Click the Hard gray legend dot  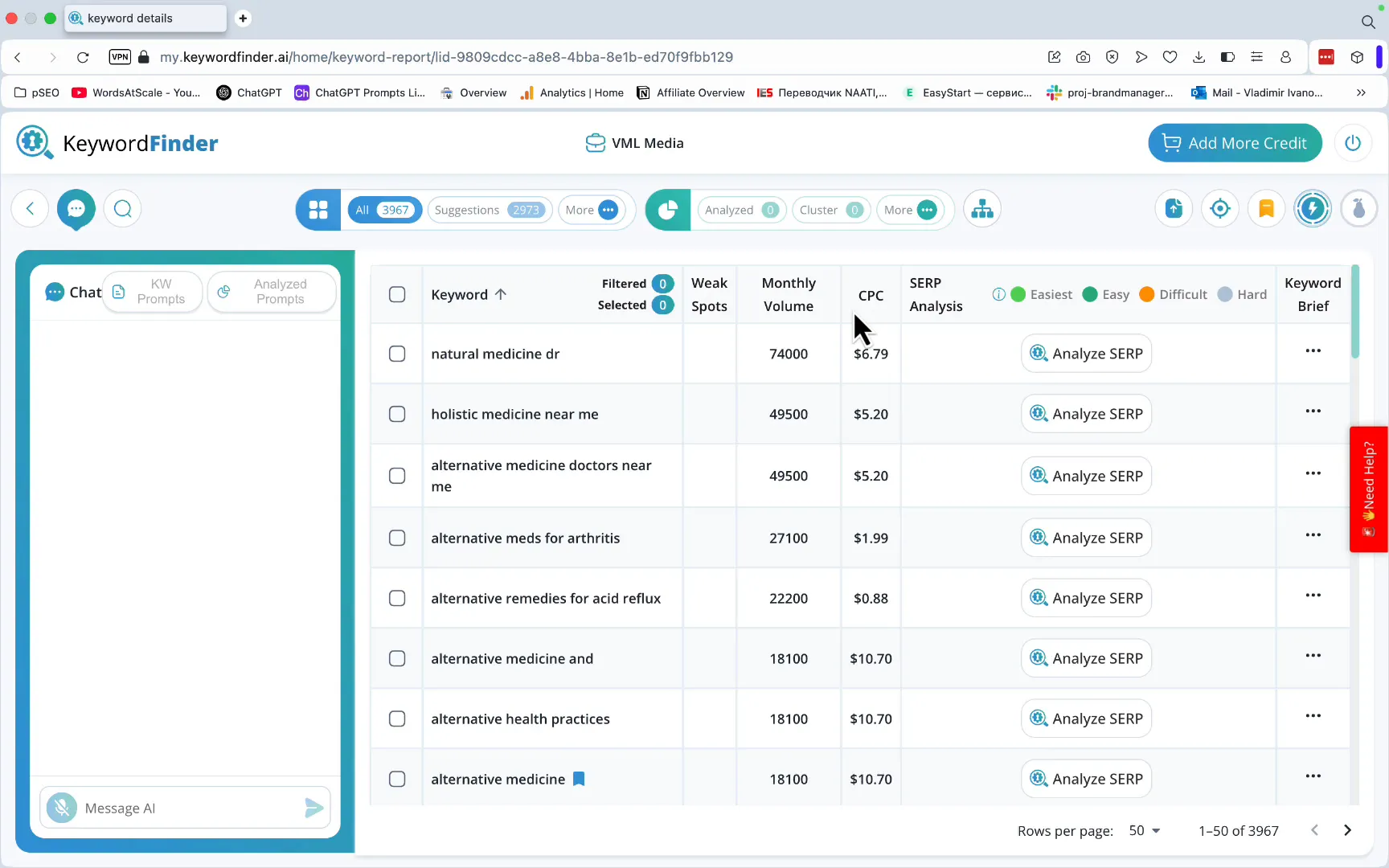(1225, 294)
